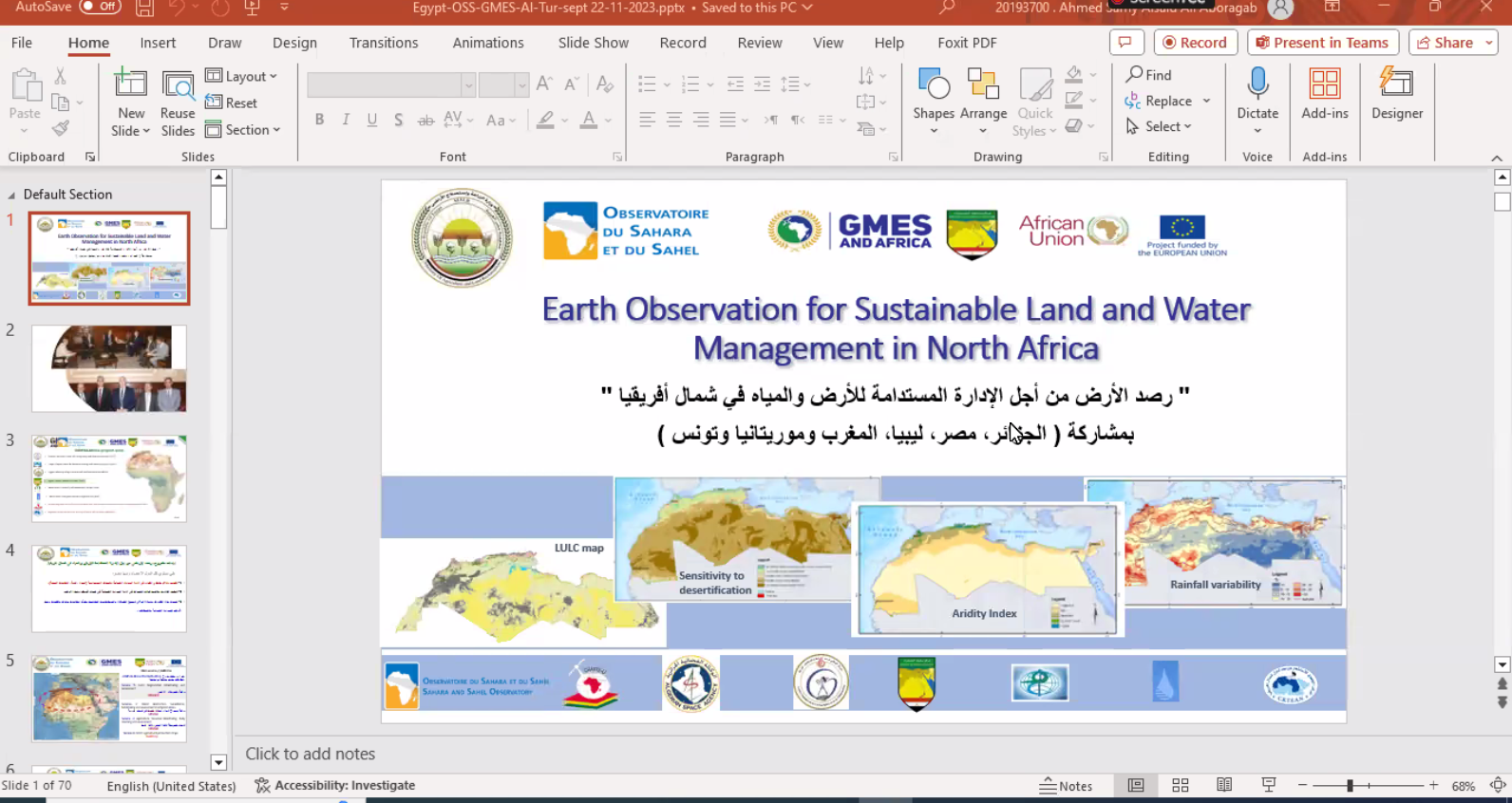Open the Section dropdown
Image resolution: width=1512 pixels, height=803 pixels.
coord(243,130)
